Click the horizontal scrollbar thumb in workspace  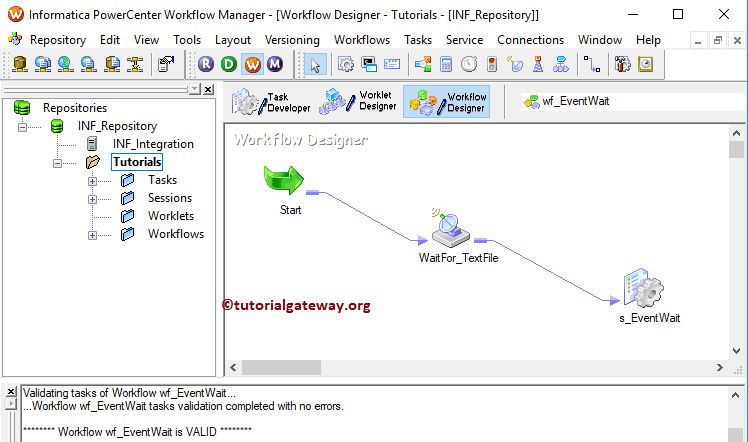[x=281, y=368]
